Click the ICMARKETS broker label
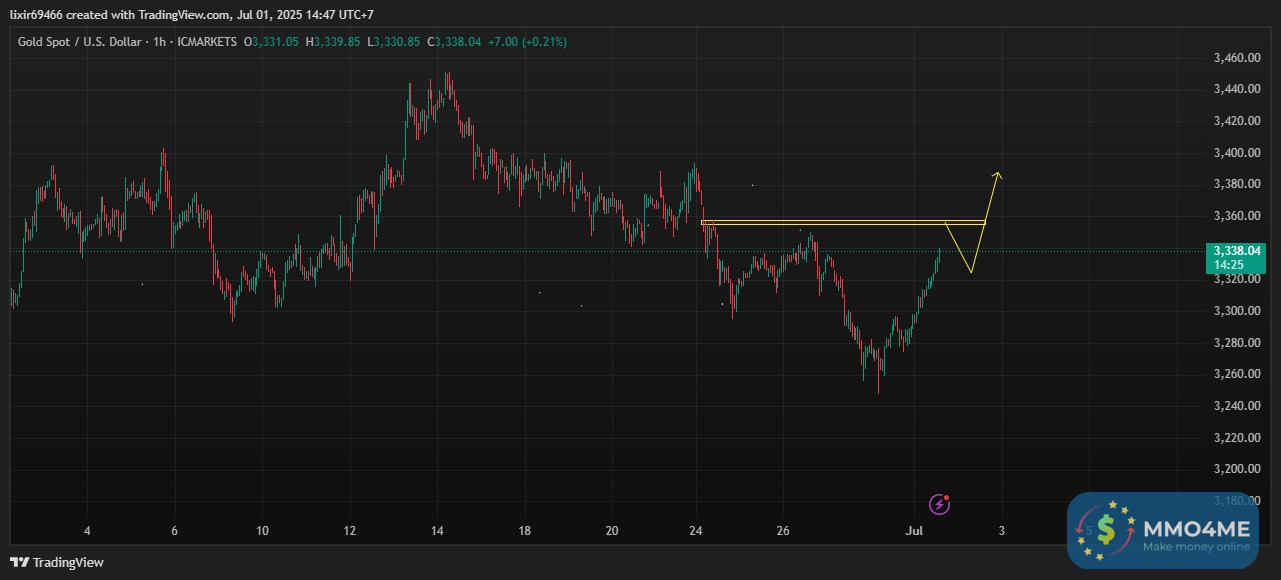The height and width of the screenshot is (580, 1281). click(208, 42)
